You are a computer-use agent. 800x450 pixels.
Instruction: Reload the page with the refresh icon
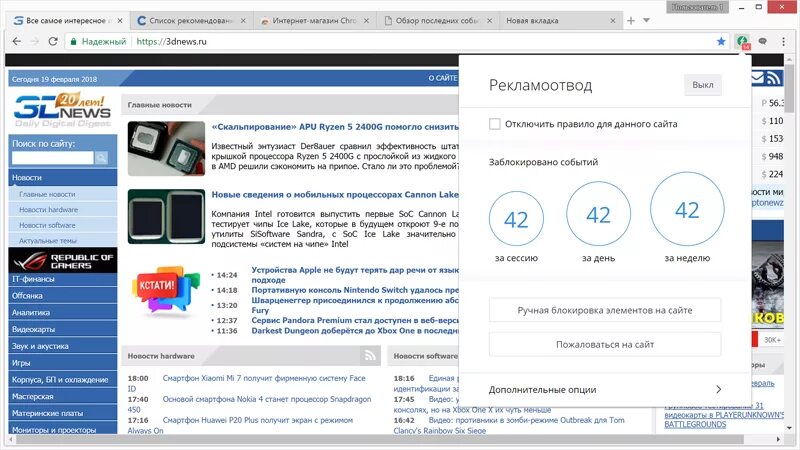tap(53, 41)
